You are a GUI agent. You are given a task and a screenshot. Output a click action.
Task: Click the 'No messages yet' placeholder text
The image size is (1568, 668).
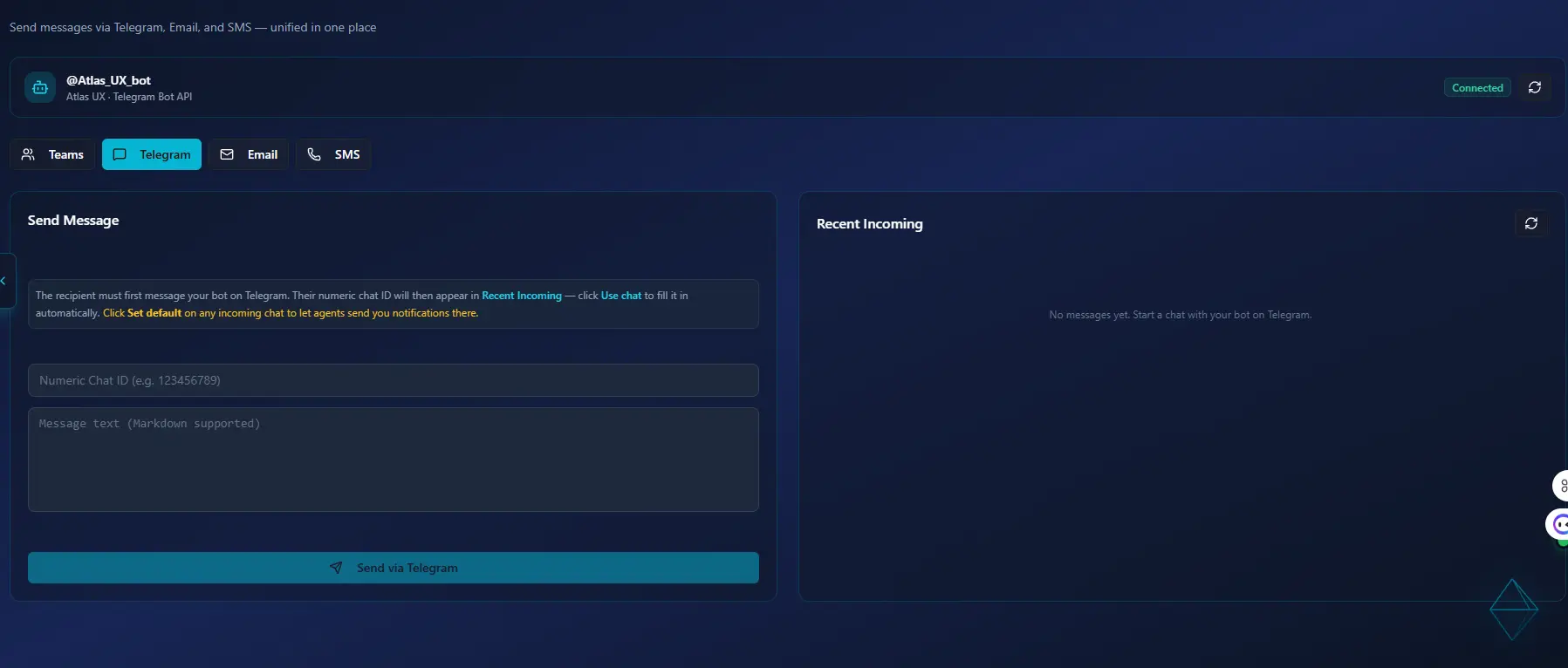click(1180, 315)
